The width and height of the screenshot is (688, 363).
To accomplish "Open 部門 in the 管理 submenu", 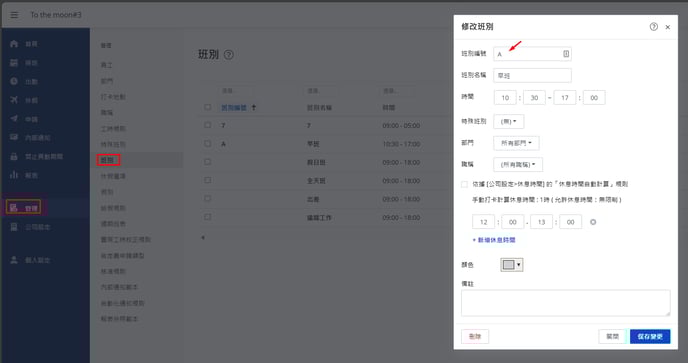I will pyautogui.click(x=107, y=81).
